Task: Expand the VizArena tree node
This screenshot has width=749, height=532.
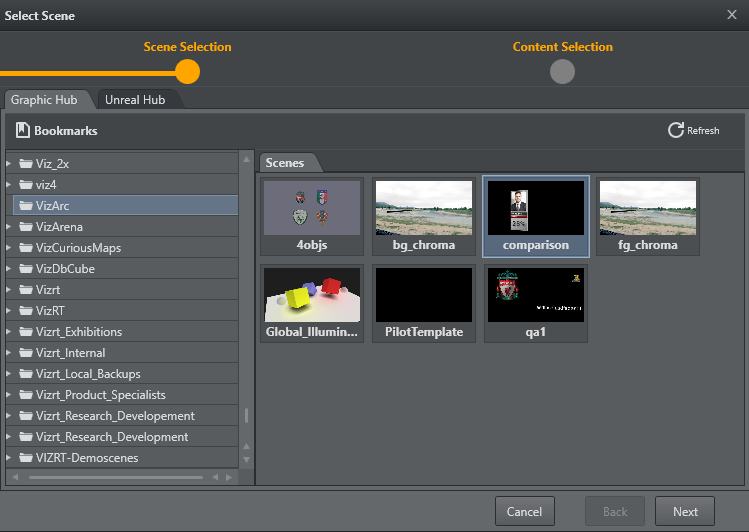Action: pos(10,227)
